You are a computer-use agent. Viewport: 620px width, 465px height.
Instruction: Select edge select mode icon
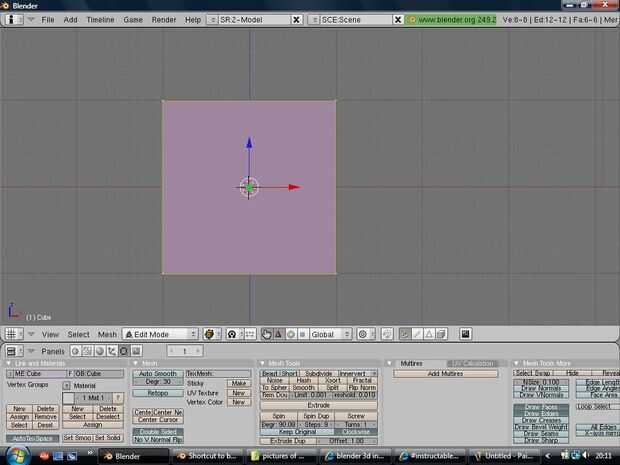[x=417, y=335]
